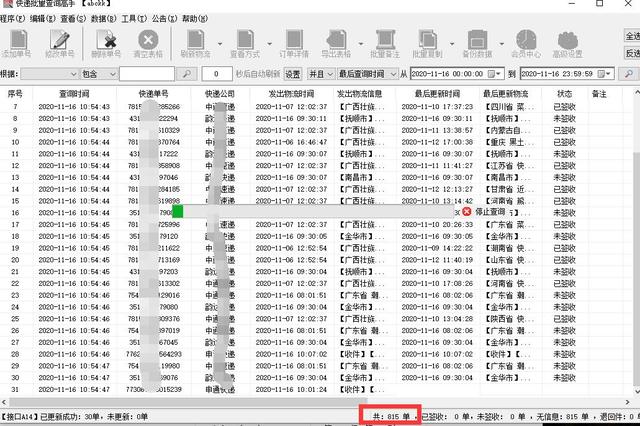Open the 数据(B) menu
The height and width of the screenshot is (426, 640).
coord(104,19)
